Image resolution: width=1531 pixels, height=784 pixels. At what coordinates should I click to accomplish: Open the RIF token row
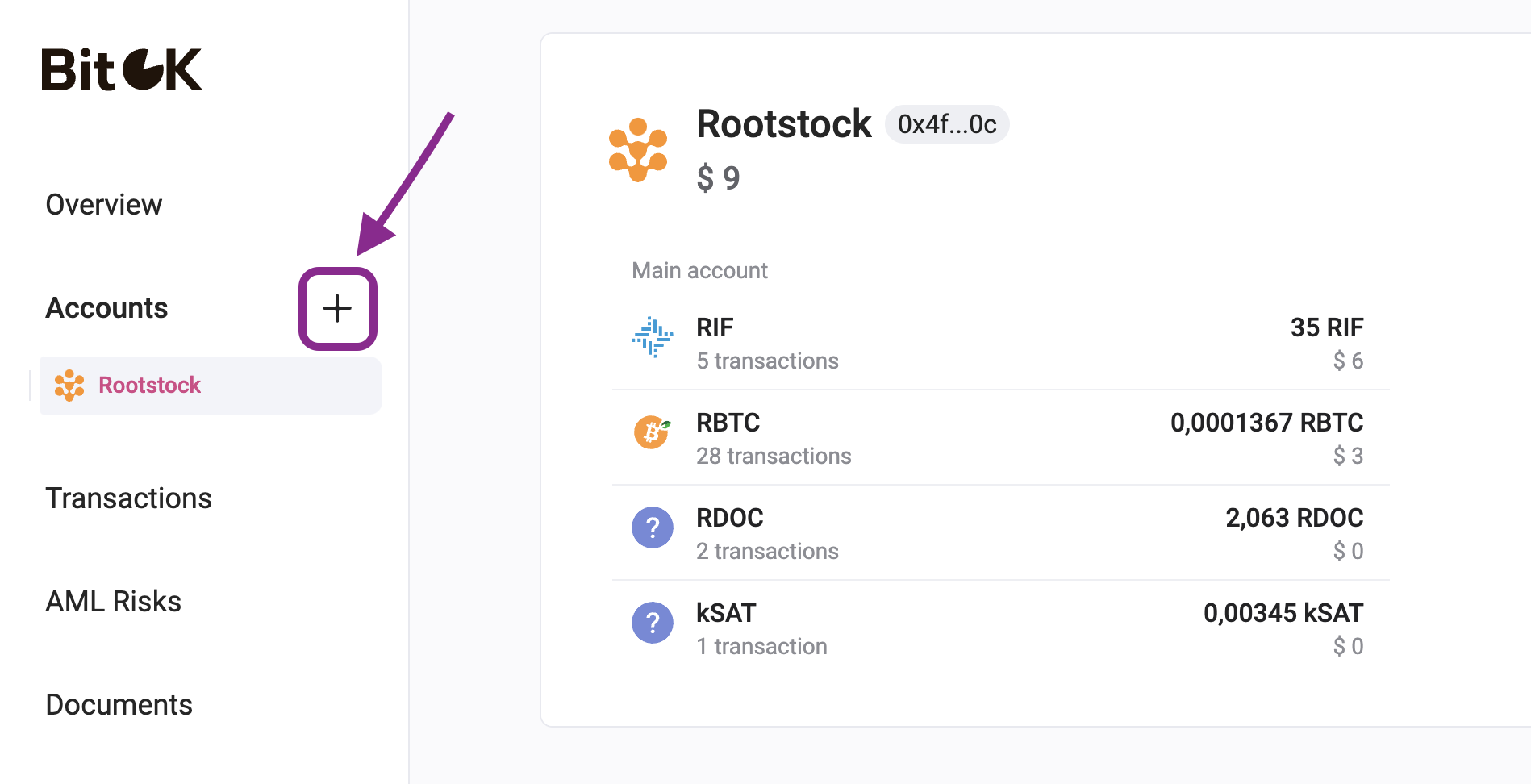(1000, 344)
